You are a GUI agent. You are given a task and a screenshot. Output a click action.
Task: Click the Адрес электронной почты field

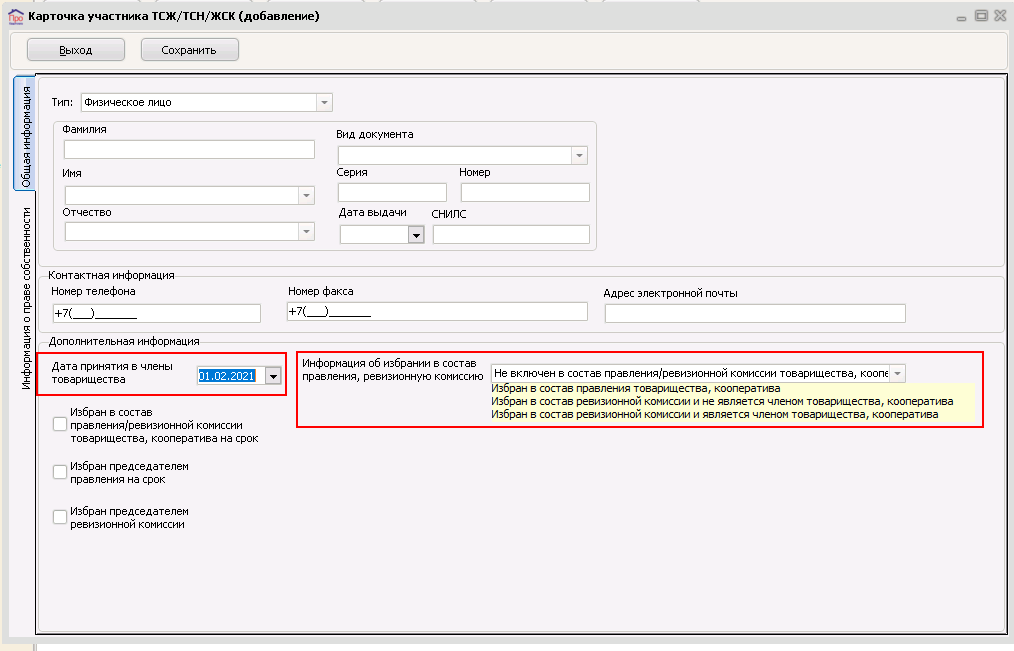pyautogui.click(x=755, y=314)
